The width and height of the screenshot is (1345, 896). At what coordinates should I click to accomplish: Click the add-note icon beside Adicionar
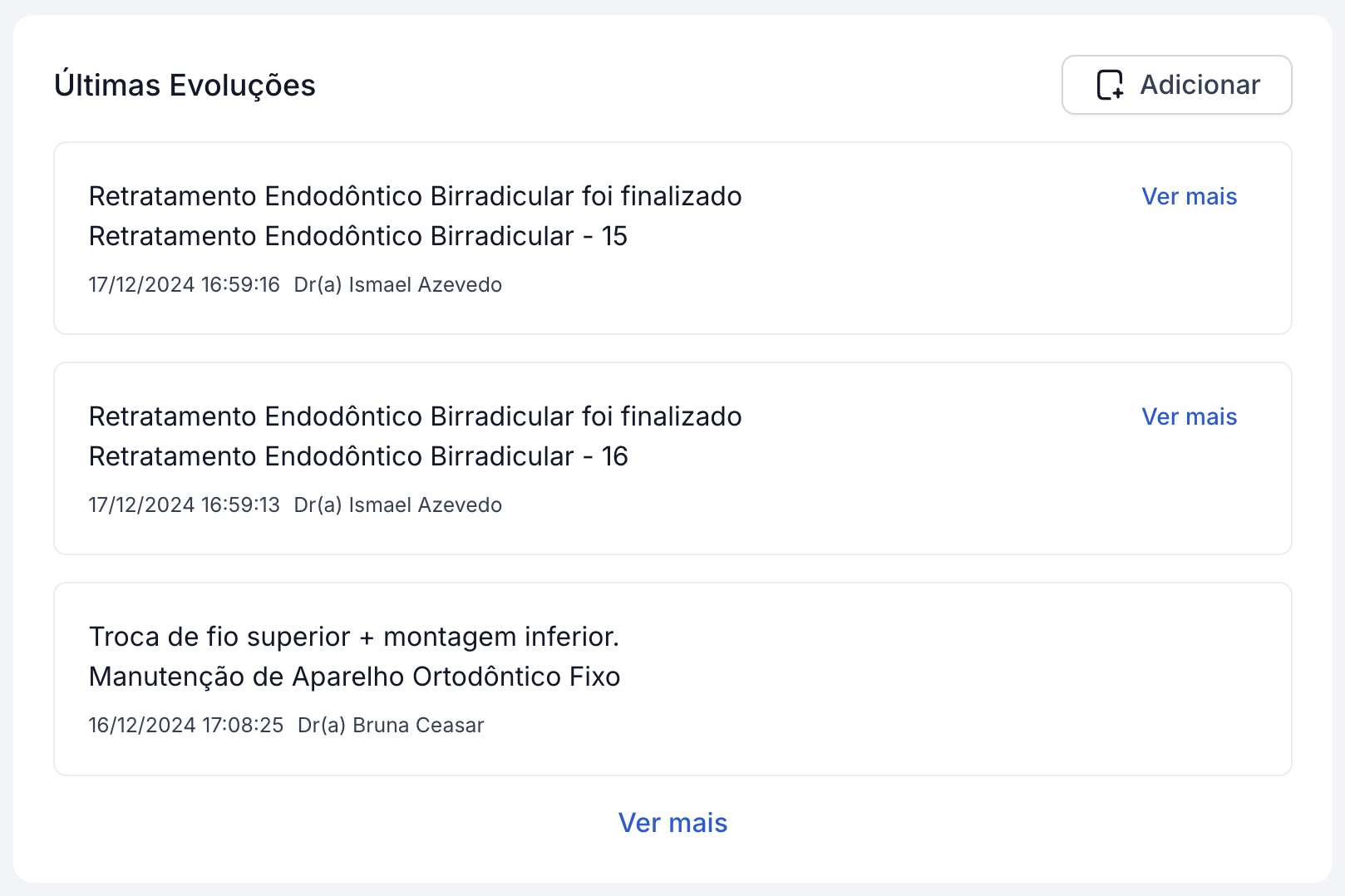click(1111, 85)
